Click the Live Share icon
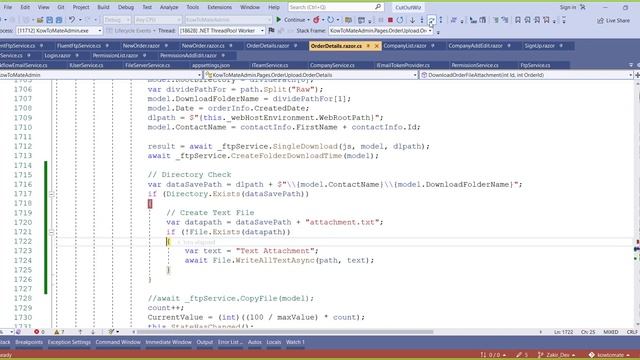This screenshot has width=640, height=360. tap(600, 20)
